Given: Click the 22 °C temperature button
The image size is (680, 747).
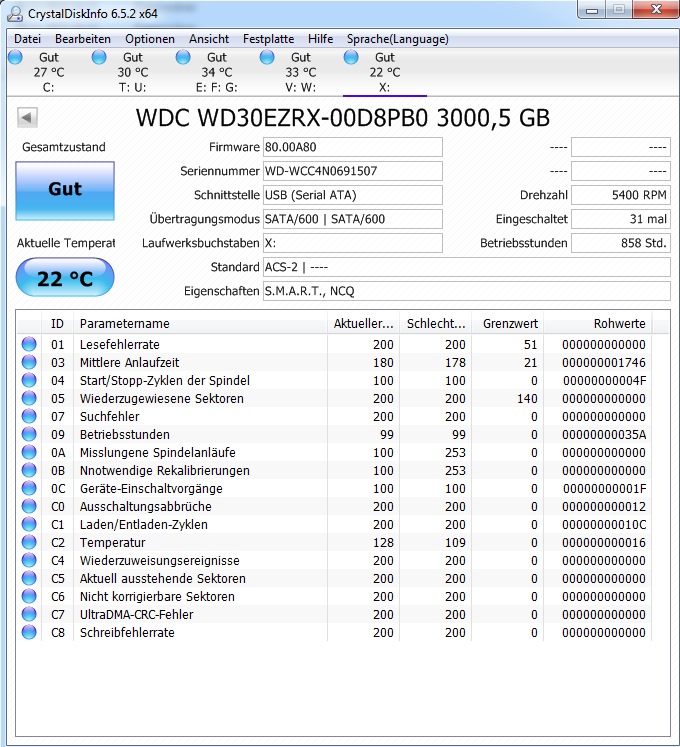Looking at the screenshot, I should pyautogui.click(x=65, y=278).
